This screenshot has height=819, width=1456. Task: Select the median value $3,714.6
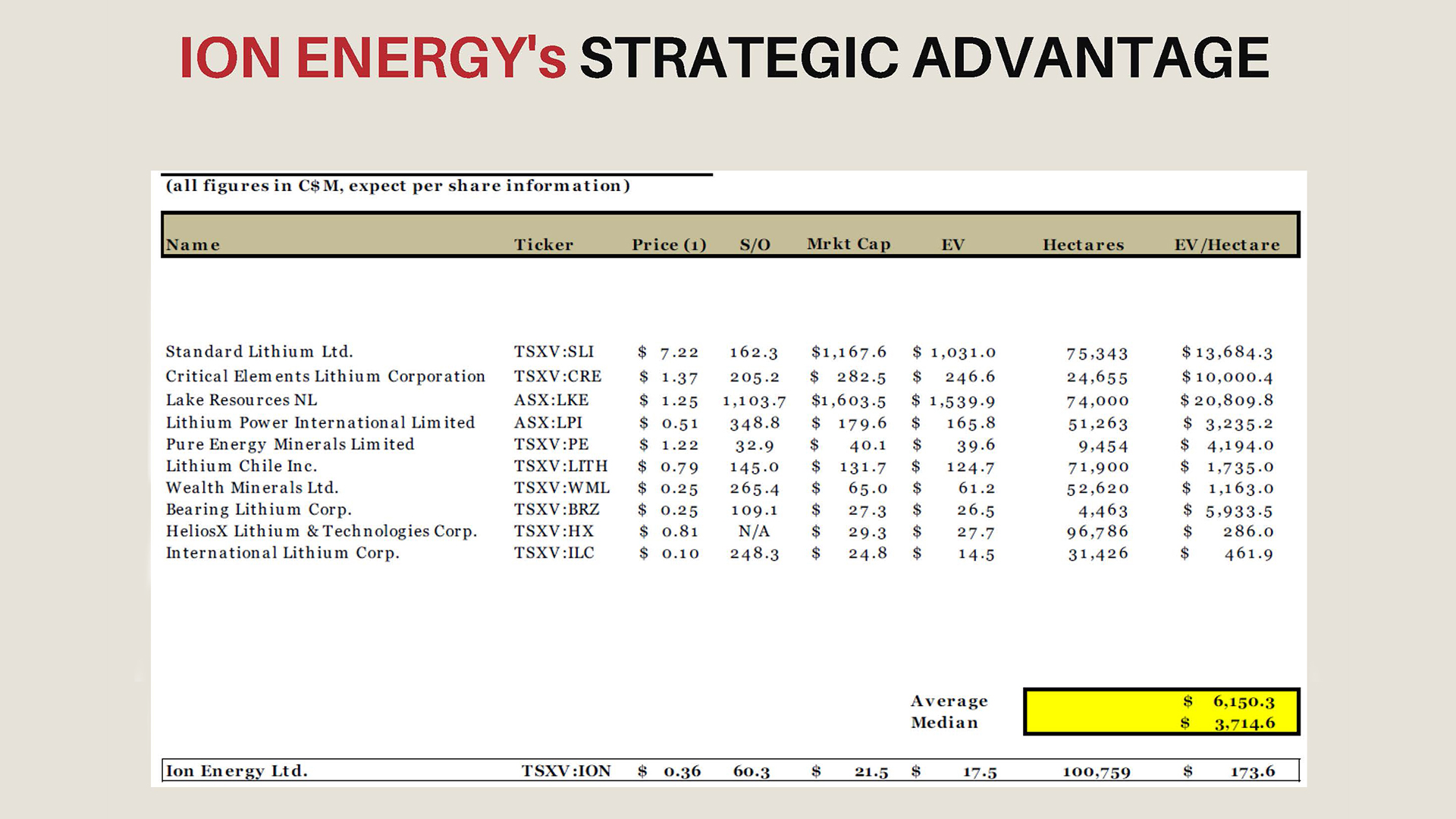pyautogui.click(x=1244, y=723)
